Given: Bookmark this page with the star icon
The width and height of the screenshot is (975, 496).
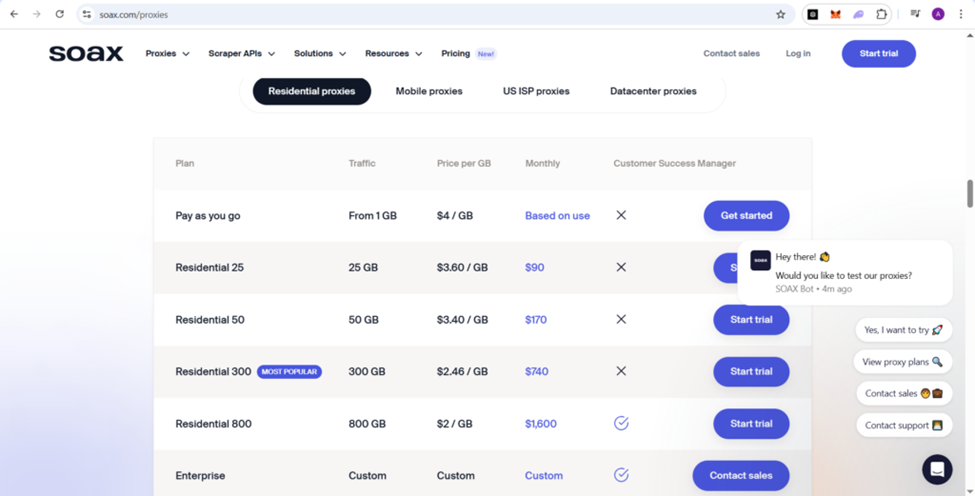Looking at the screenshot, I should click(x=781, y=14).
